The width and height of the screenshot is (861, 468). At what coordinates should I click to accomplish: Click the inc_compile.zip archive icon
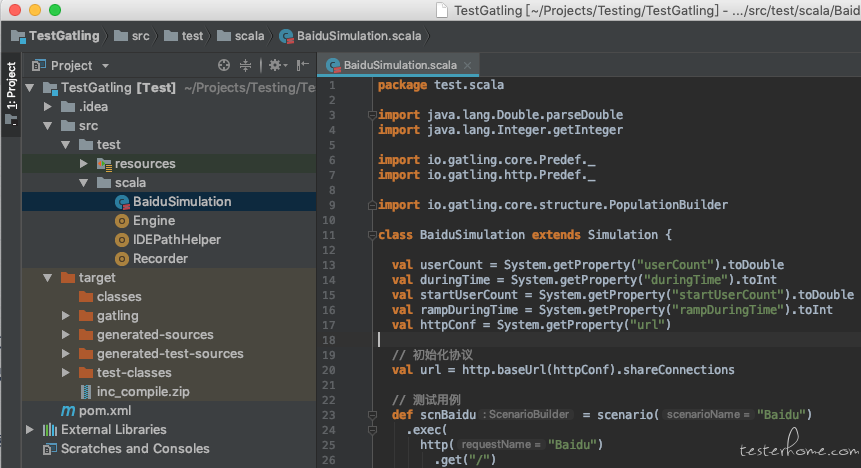click(x=86, y=392)
